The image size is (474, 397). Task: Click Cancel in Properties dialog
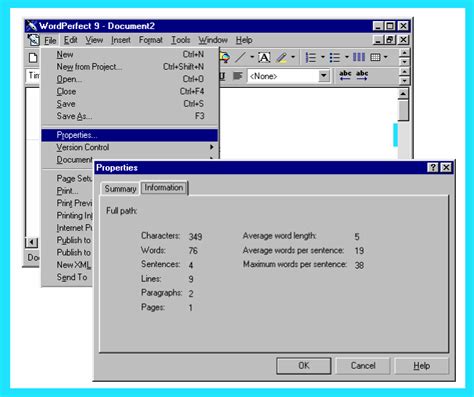tap(363, 366)
